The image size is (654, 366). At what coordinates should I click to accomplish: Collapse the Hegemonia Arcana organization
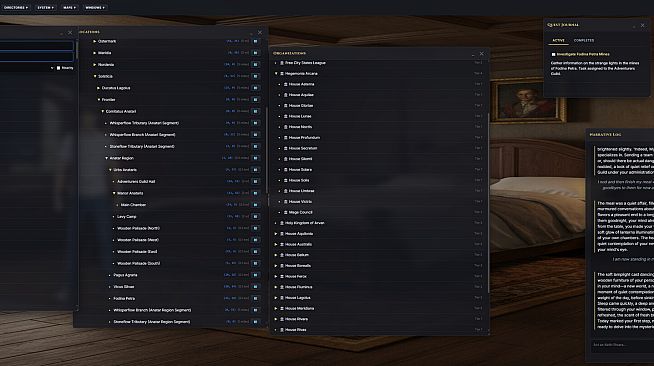pos(276,73)
